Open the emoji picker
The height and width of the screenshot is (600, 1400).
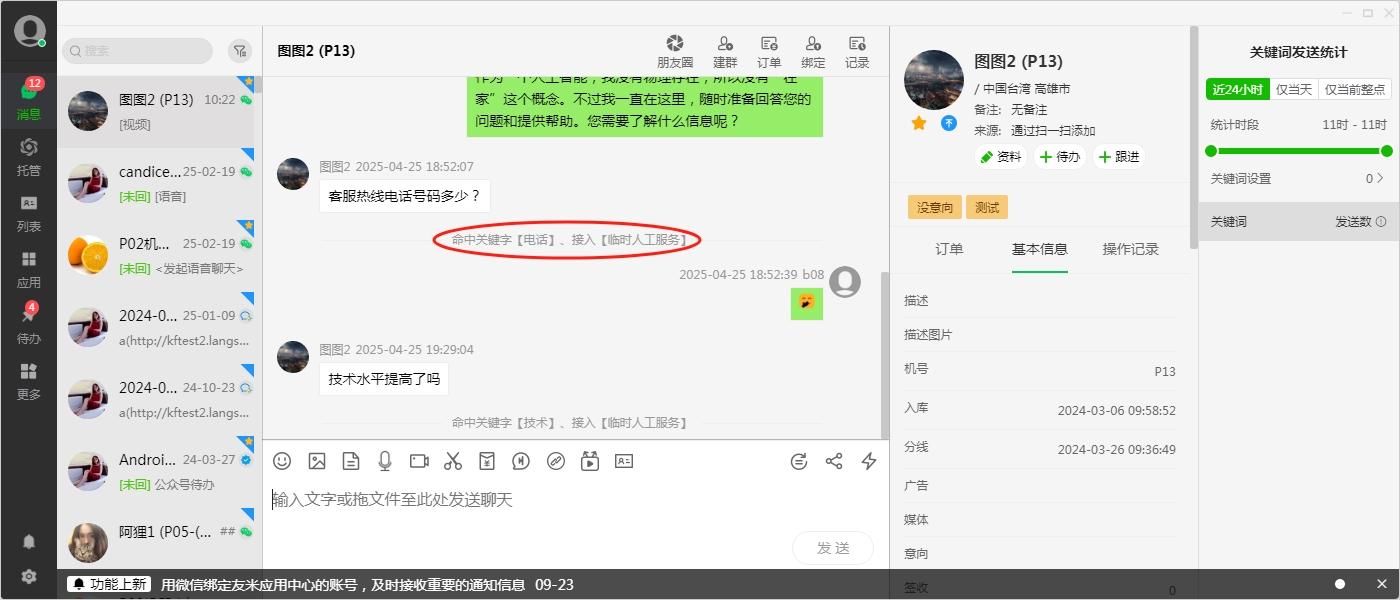[x=281, y=461]
